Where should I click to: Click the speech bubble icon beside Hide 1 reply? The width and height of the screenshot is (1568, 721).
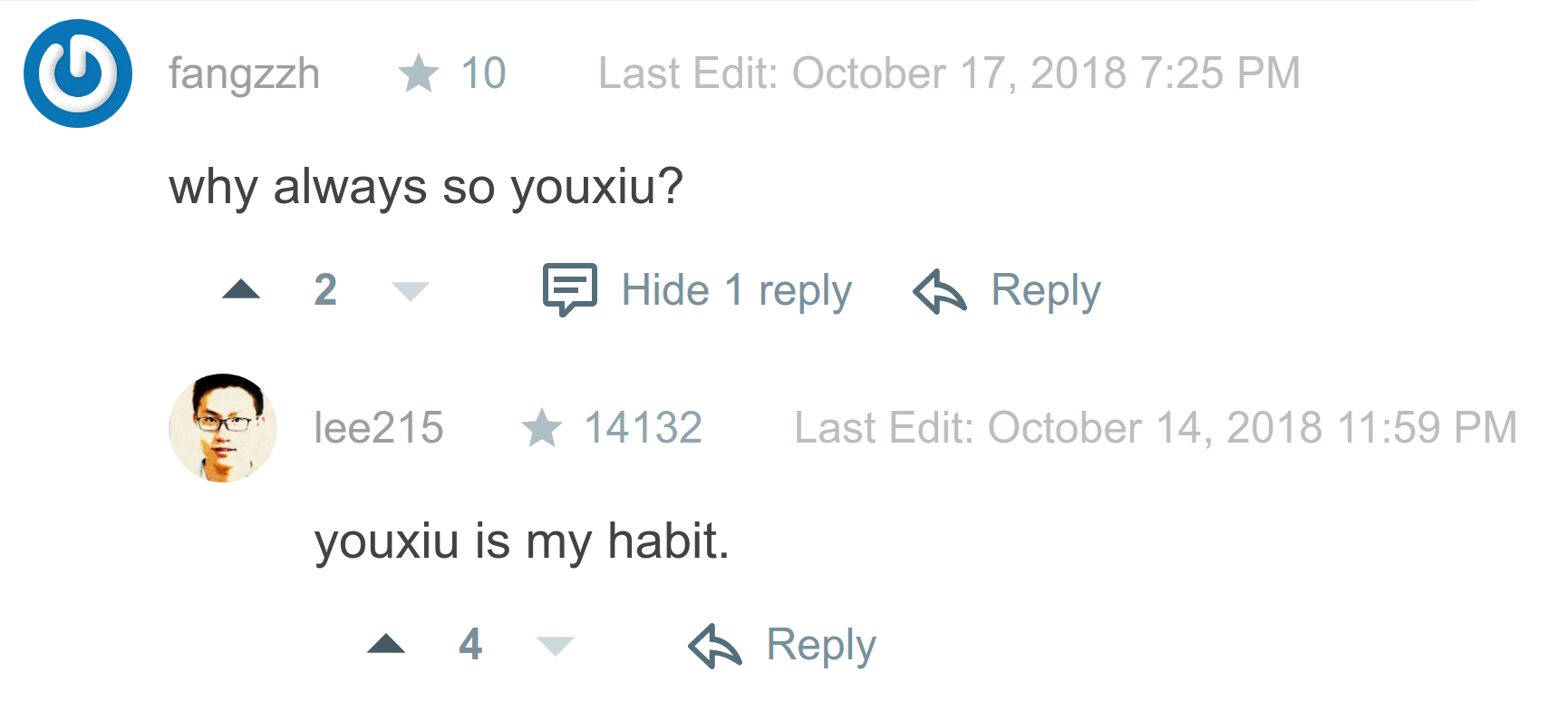[x=569, y=289]
